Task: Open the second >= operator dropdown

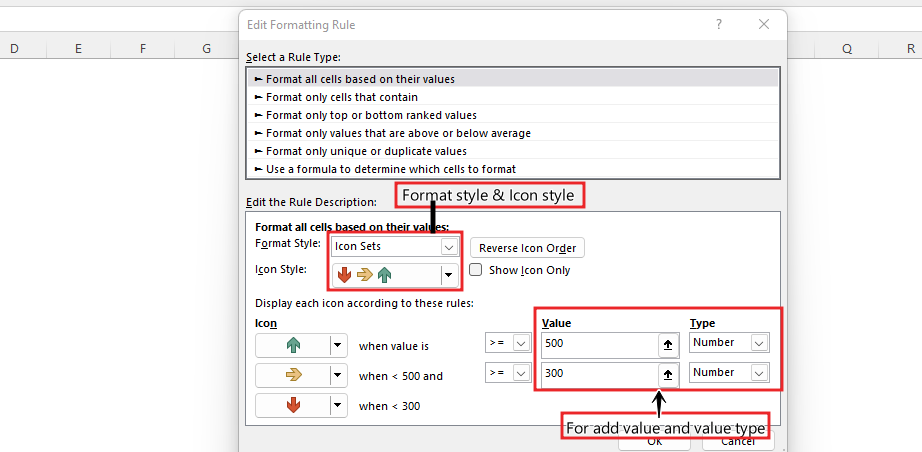Action: tap(520, 372)
